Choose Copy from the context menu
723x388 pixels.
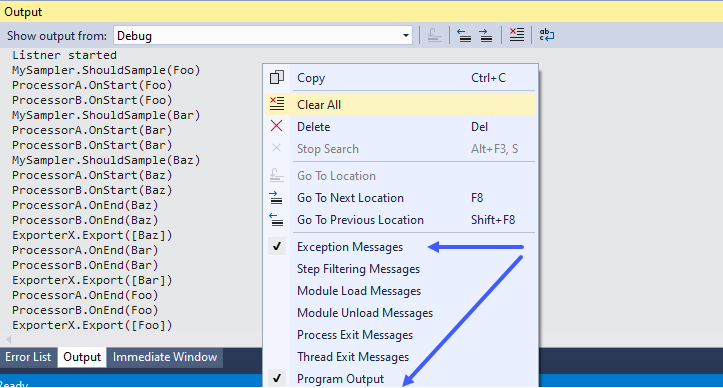pos(311,78)
